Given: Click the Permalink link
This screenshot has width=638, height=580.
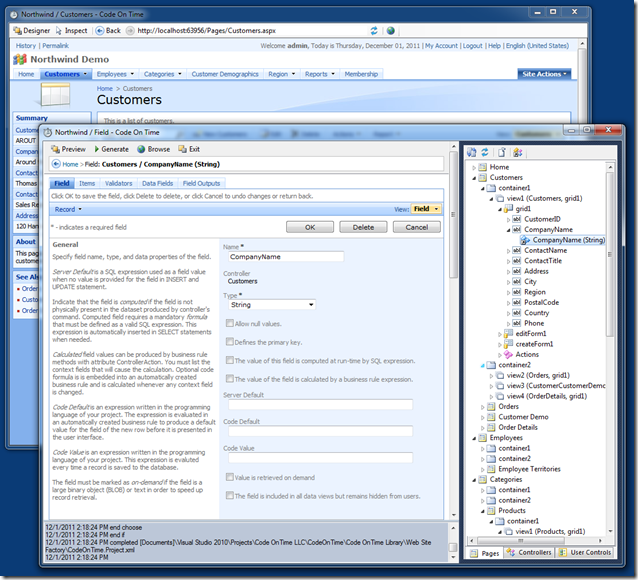Looking at the screenshot, I should click(55, 46).
